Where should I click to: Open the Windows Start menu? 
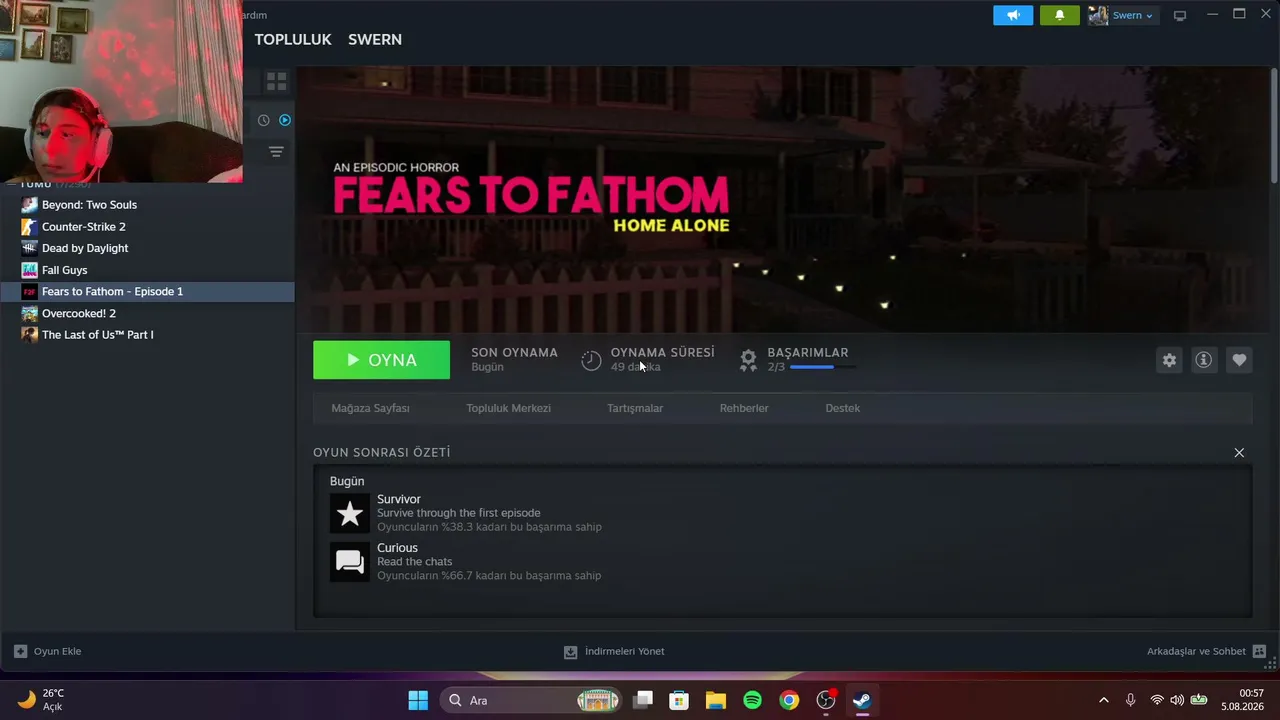pos(418,700)
